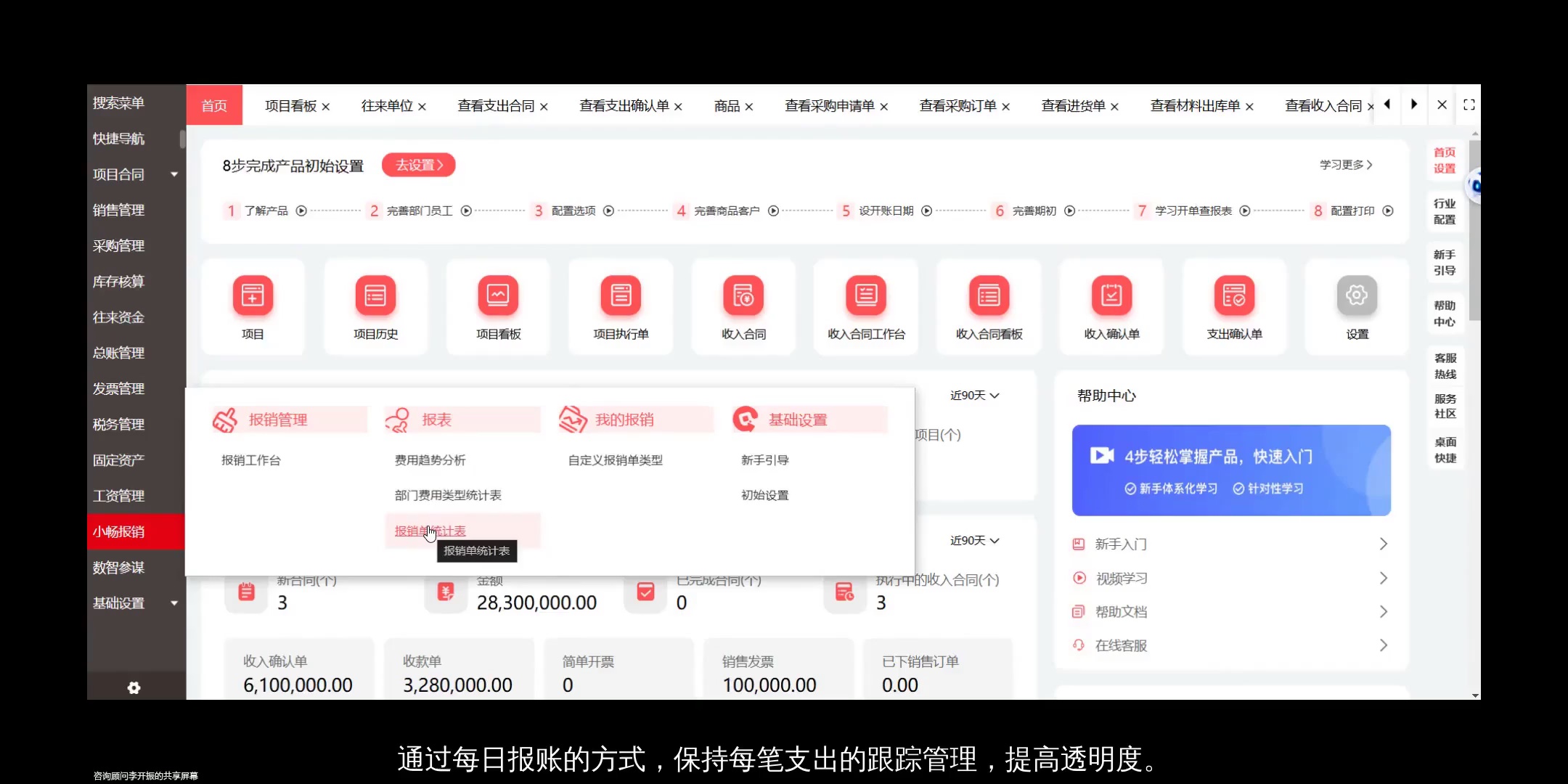Click the 报销管理 brush icon in popup
The height and width of the screenshot is (784, 1568).
[x=225, y=419]
